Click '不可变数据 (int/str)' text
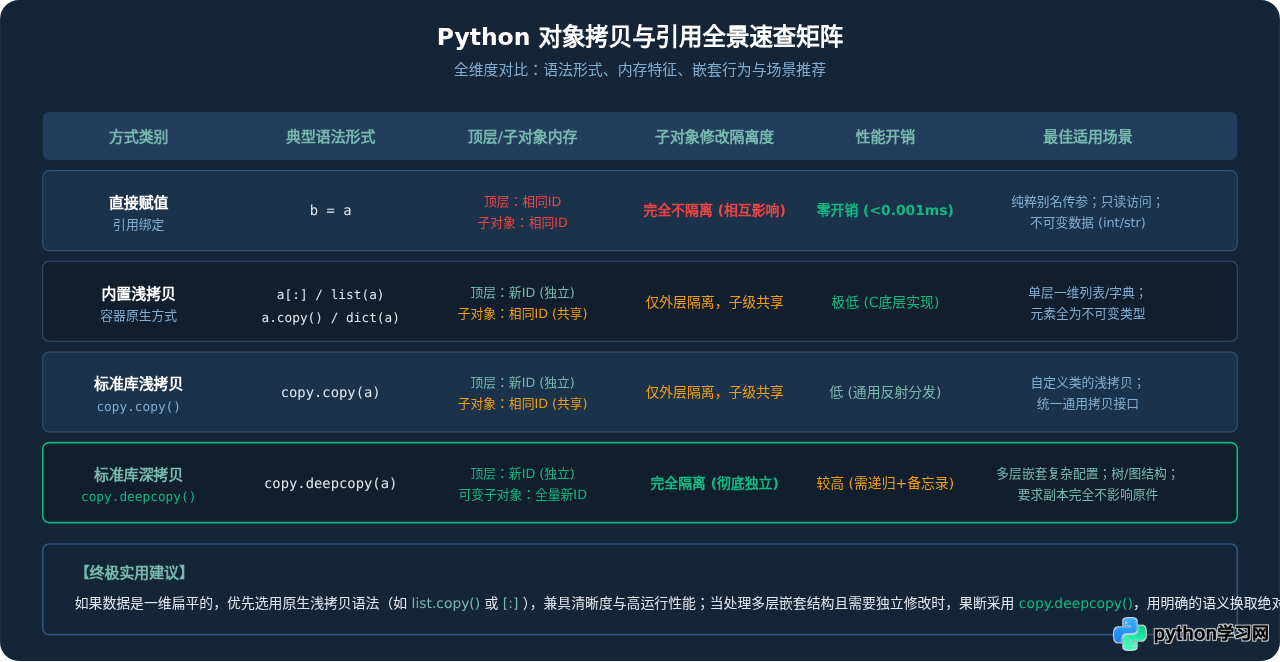Screen dimensions: 1280x662 coord(1088,223)
